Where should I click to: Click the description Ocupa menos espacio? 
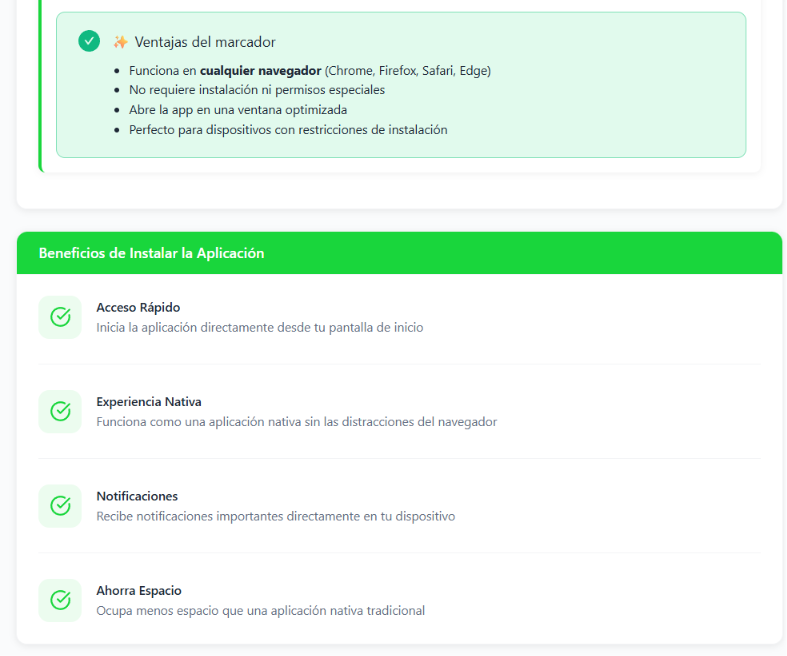(260, 611)
